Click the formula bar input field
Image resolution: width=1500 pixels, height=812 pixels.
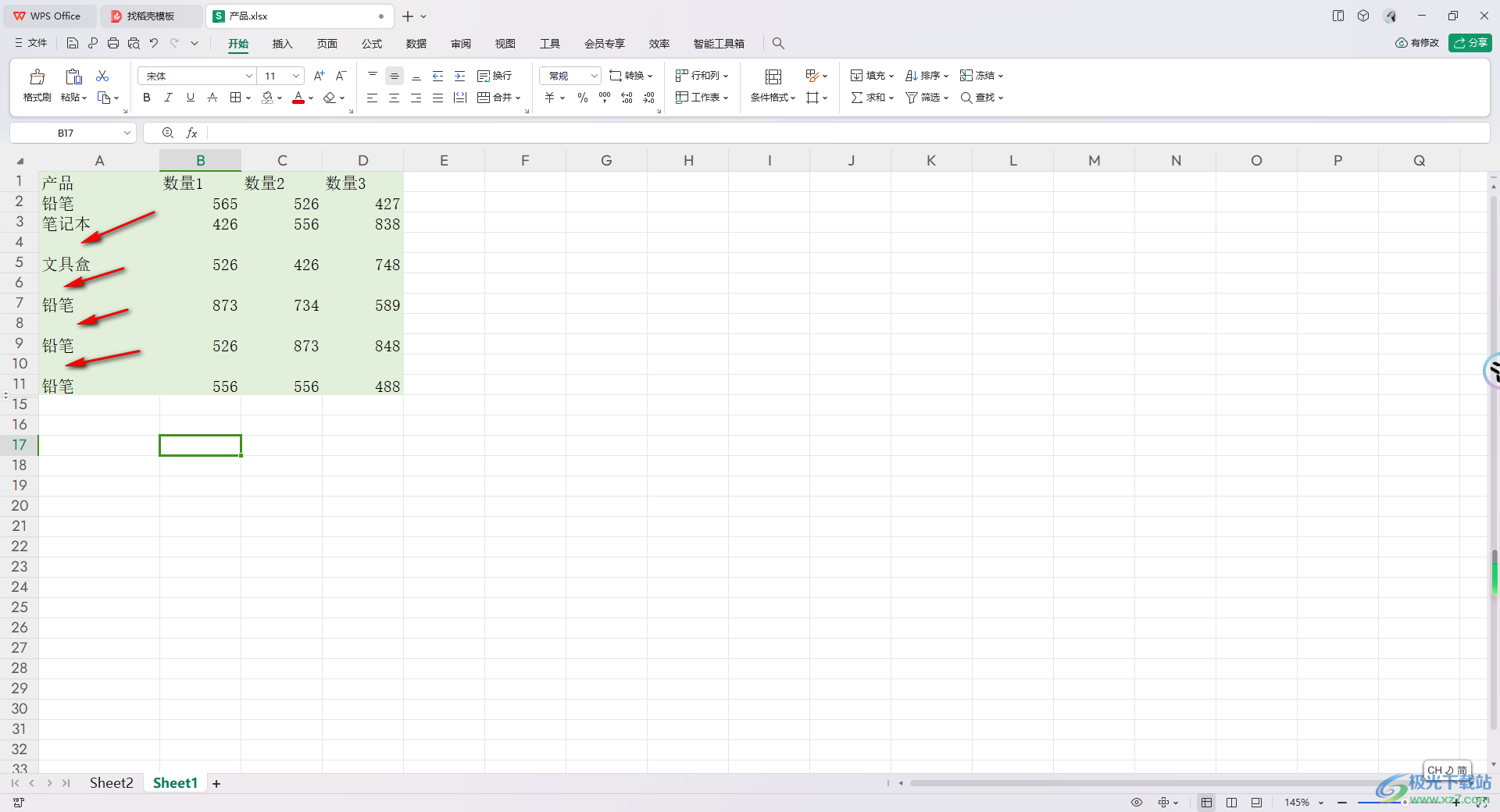848,134
